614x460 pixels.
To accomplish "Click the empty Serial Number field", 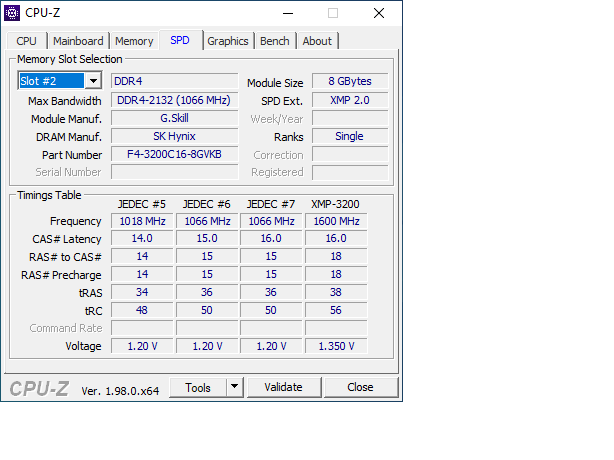I will pos(175,172).
